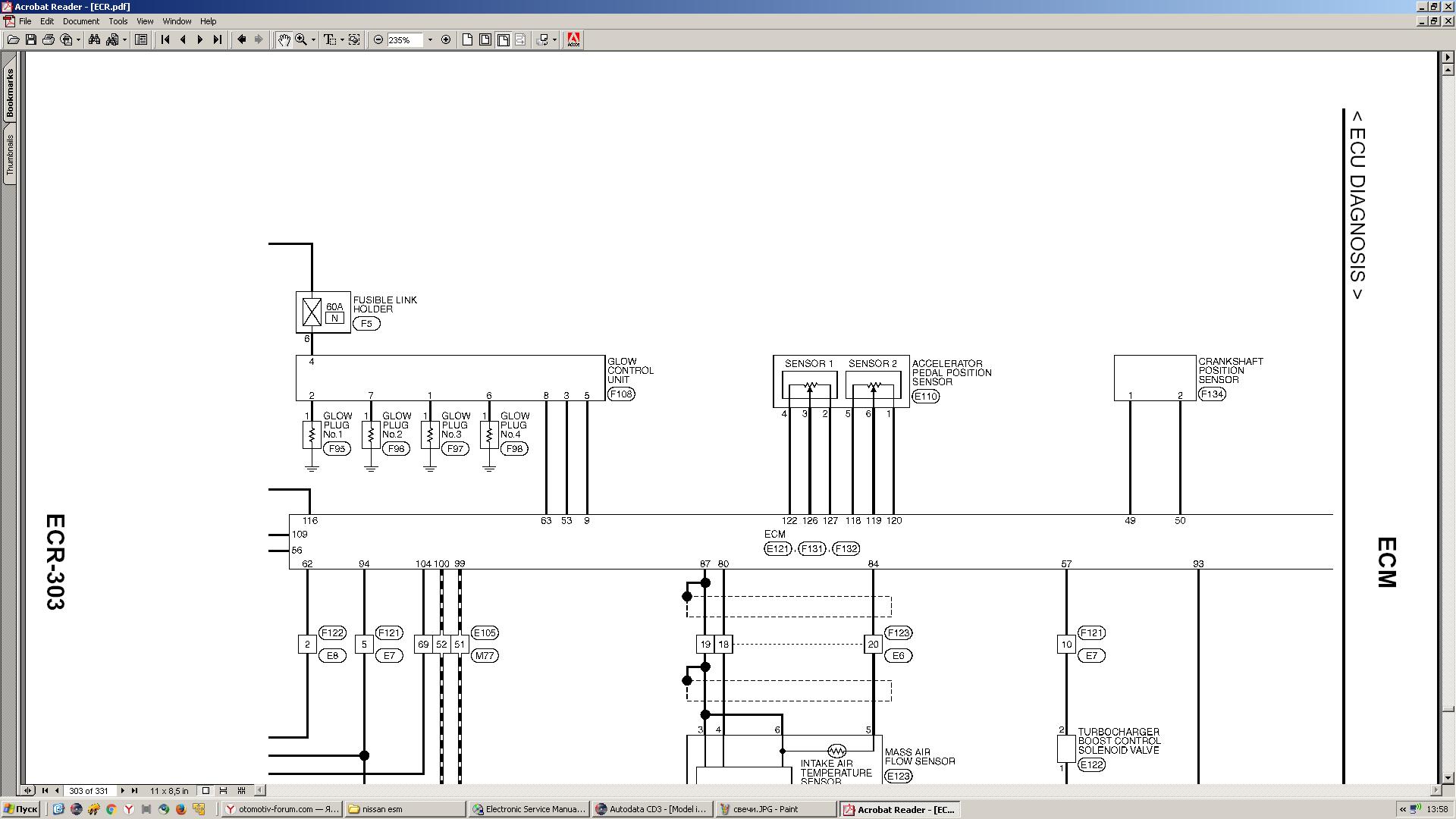Open the zoom percentage dropdown arrow

430,39
